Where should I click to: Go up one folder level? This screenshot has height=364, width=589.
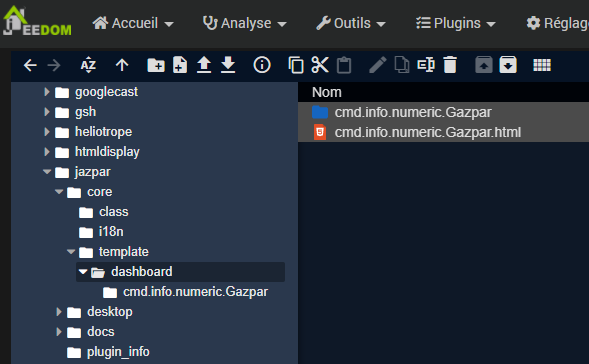(122, 65)
